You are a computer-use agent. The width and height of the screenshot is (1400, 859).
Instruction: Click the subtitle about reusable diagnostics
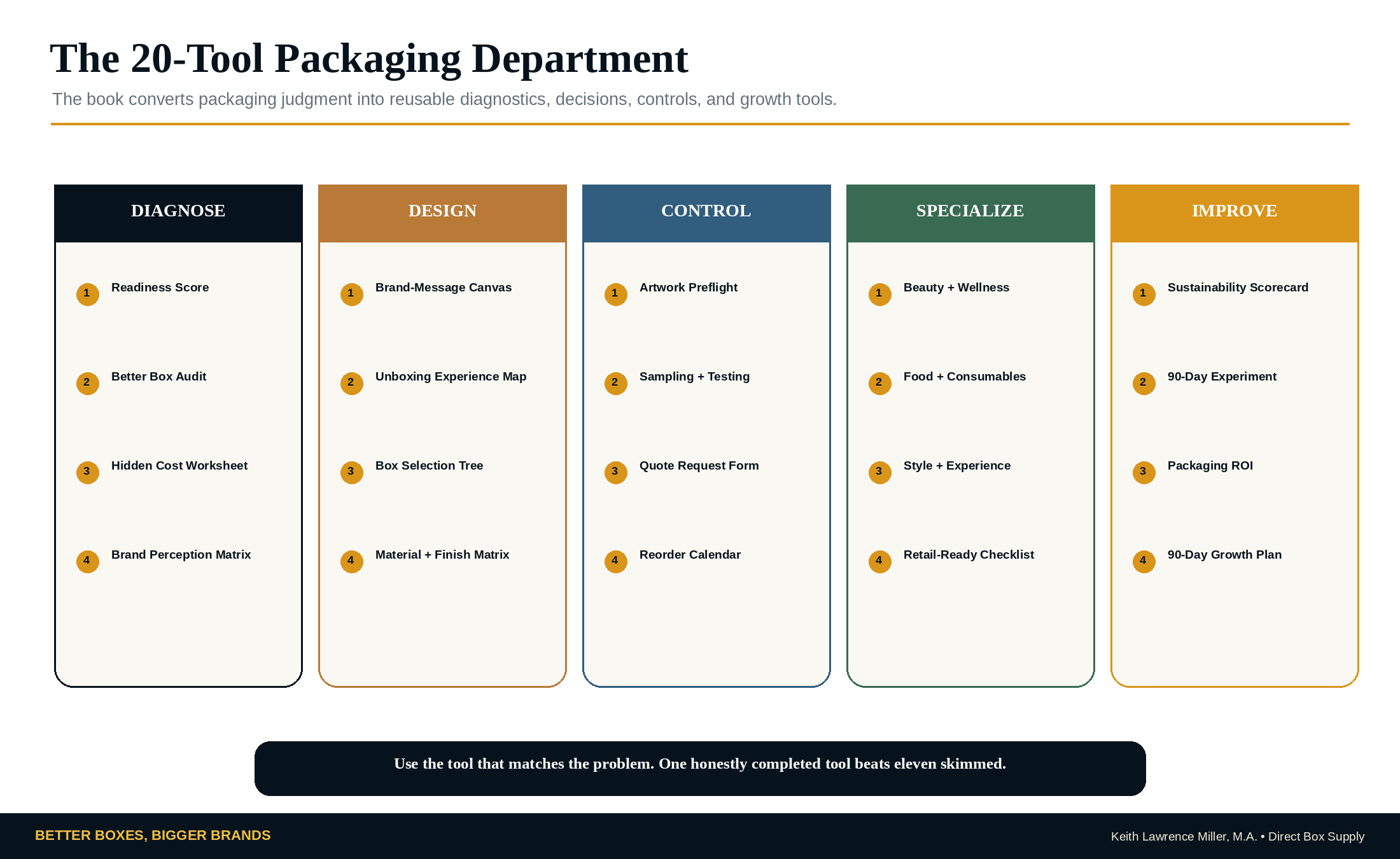tap(444, 99)
